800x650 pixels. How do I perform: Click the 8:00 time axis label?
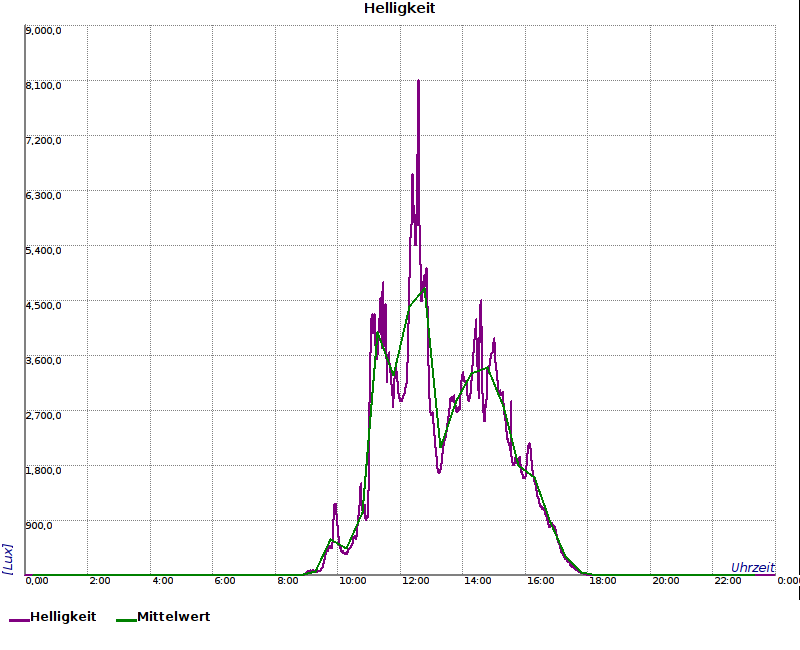coord(288,581)
